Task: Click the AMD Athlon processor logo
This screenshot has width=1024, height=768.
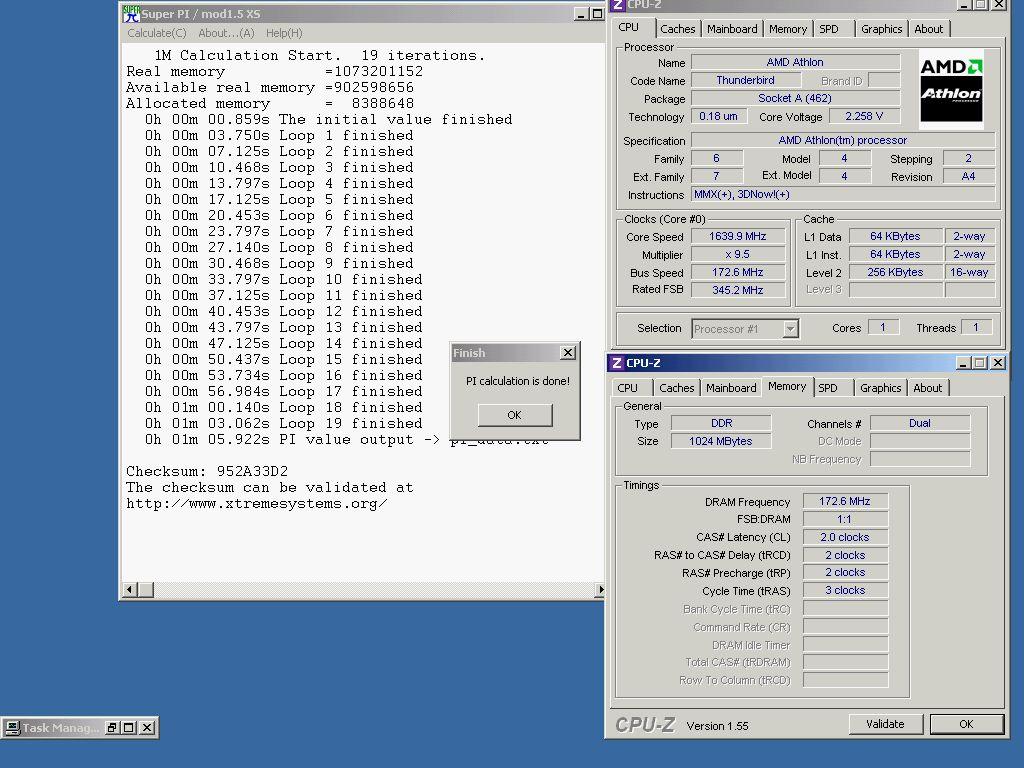Action: click(951, 89)
